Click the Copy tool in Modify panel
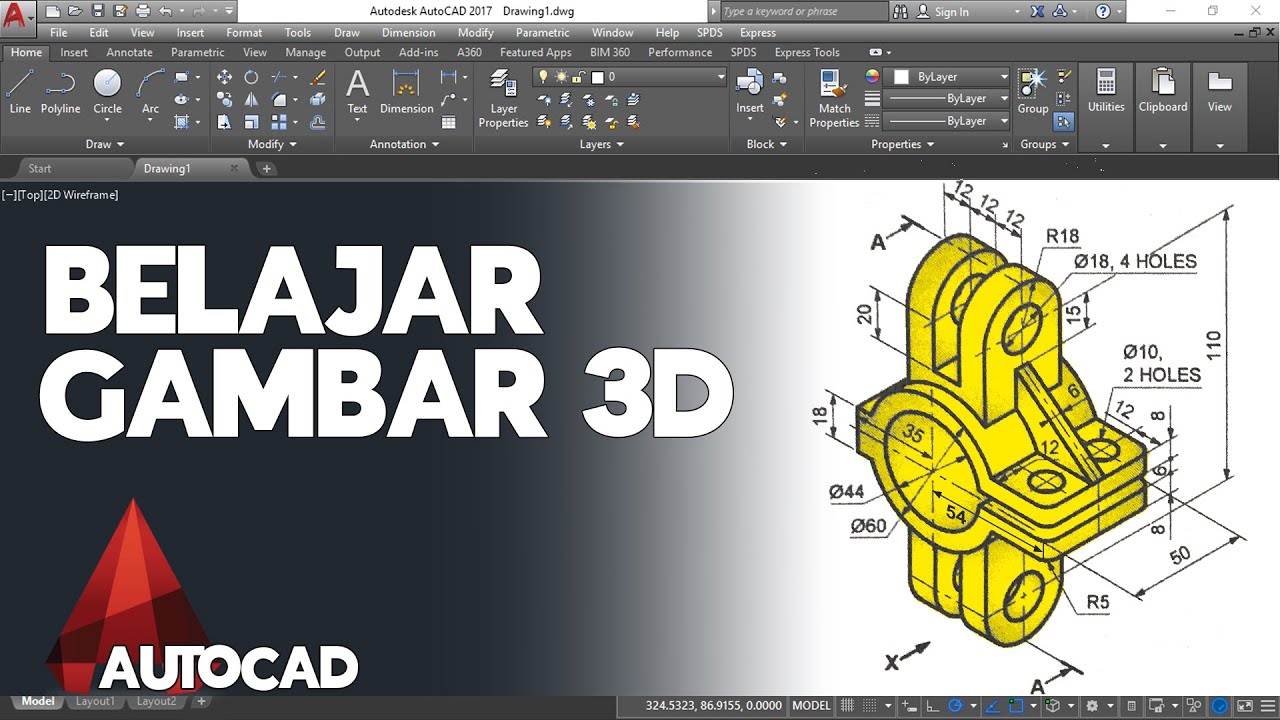Screen dimensions: 1280x720 pyautogui.click(x=224, y=99)
